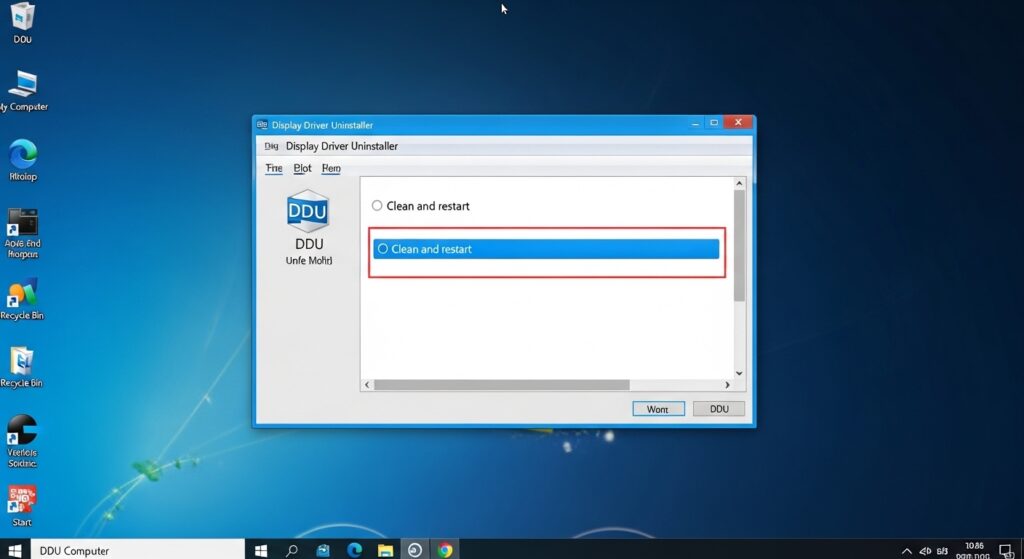Open the clock in the system tray
This screenshot has width=1024, height=559.
pyautogui.click(x=973, y=551)
